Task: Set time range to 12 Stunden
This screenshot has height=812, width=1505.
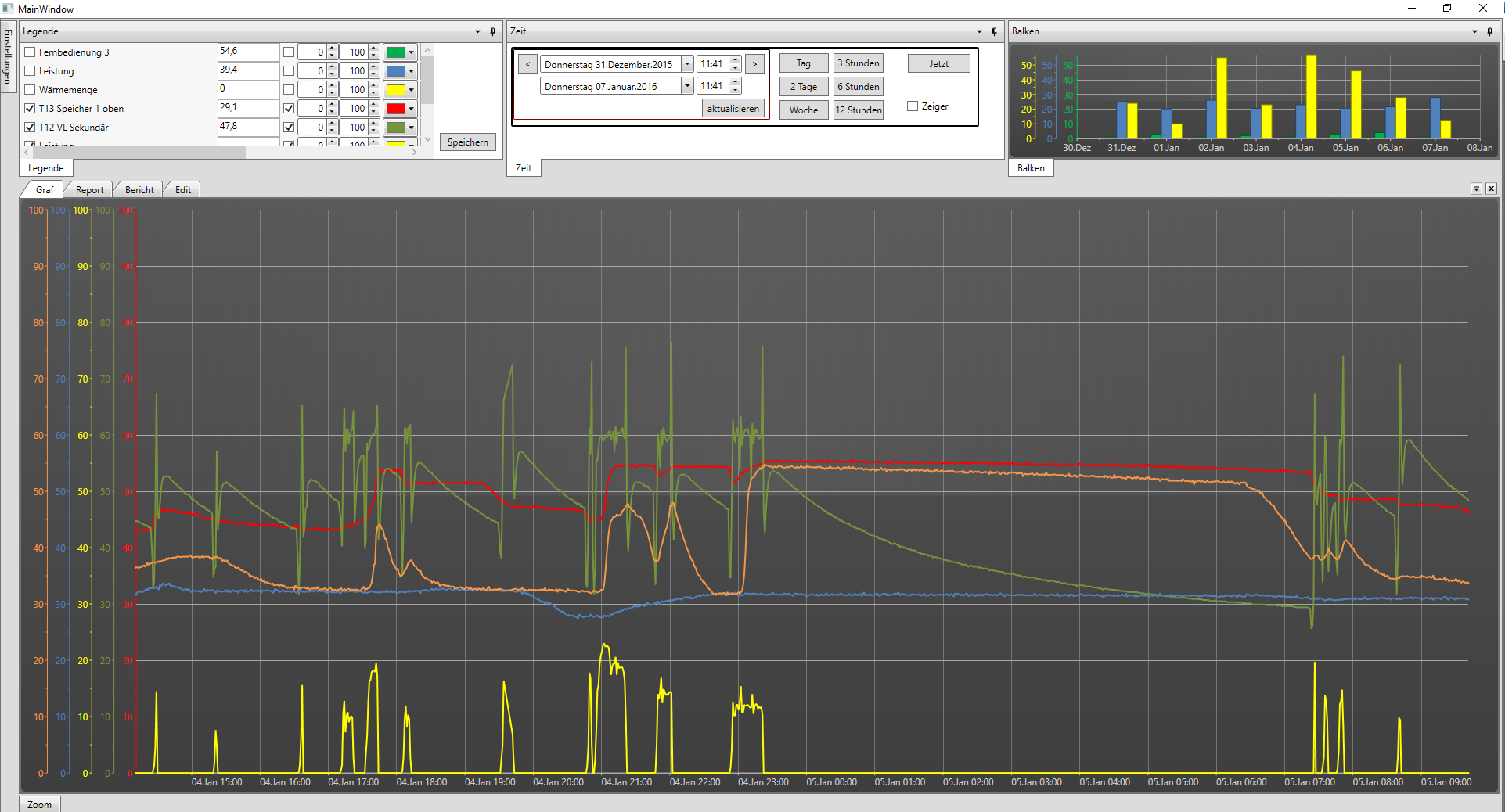Action: click(x=859, y=110)
